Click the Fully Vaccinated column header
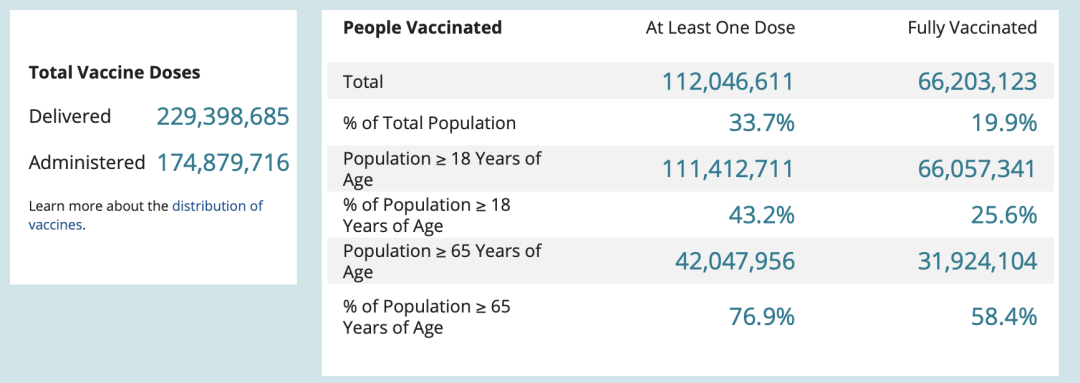1080x383 pixels. [x=972, y=28]
